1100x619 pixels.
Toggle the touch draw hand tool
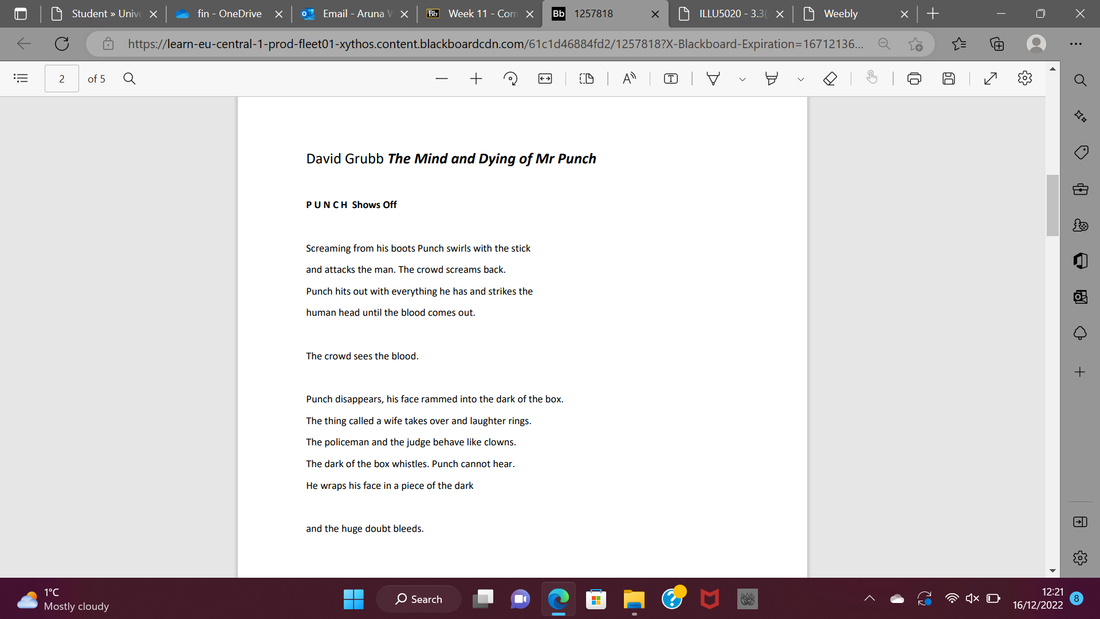872,79
